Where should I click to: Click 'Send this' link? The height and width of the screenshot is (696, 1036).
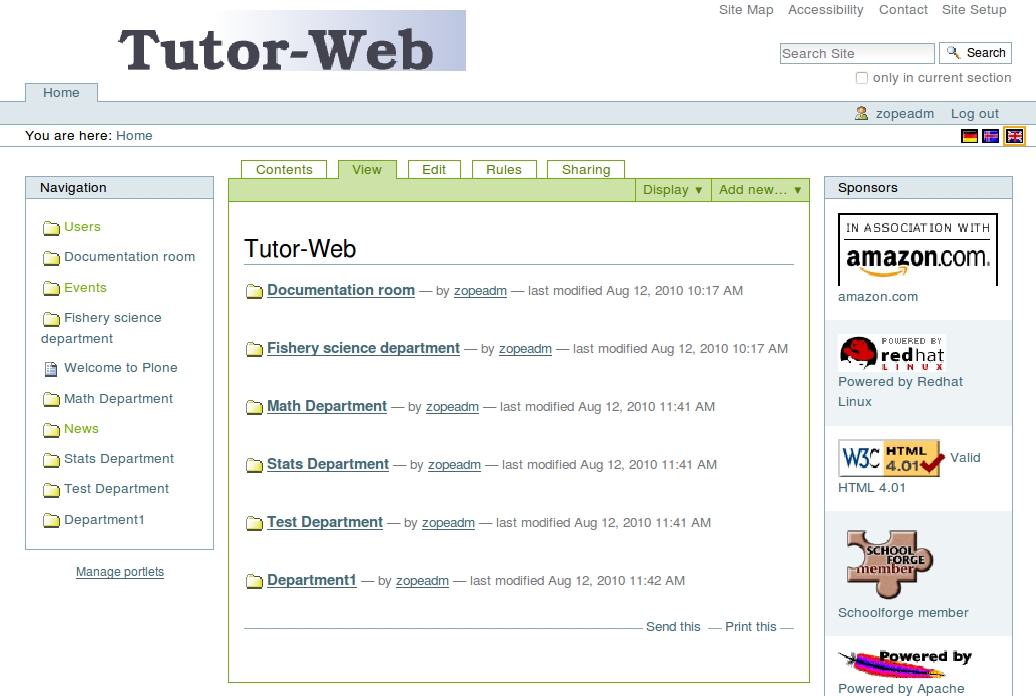click(x=673, y=627)
